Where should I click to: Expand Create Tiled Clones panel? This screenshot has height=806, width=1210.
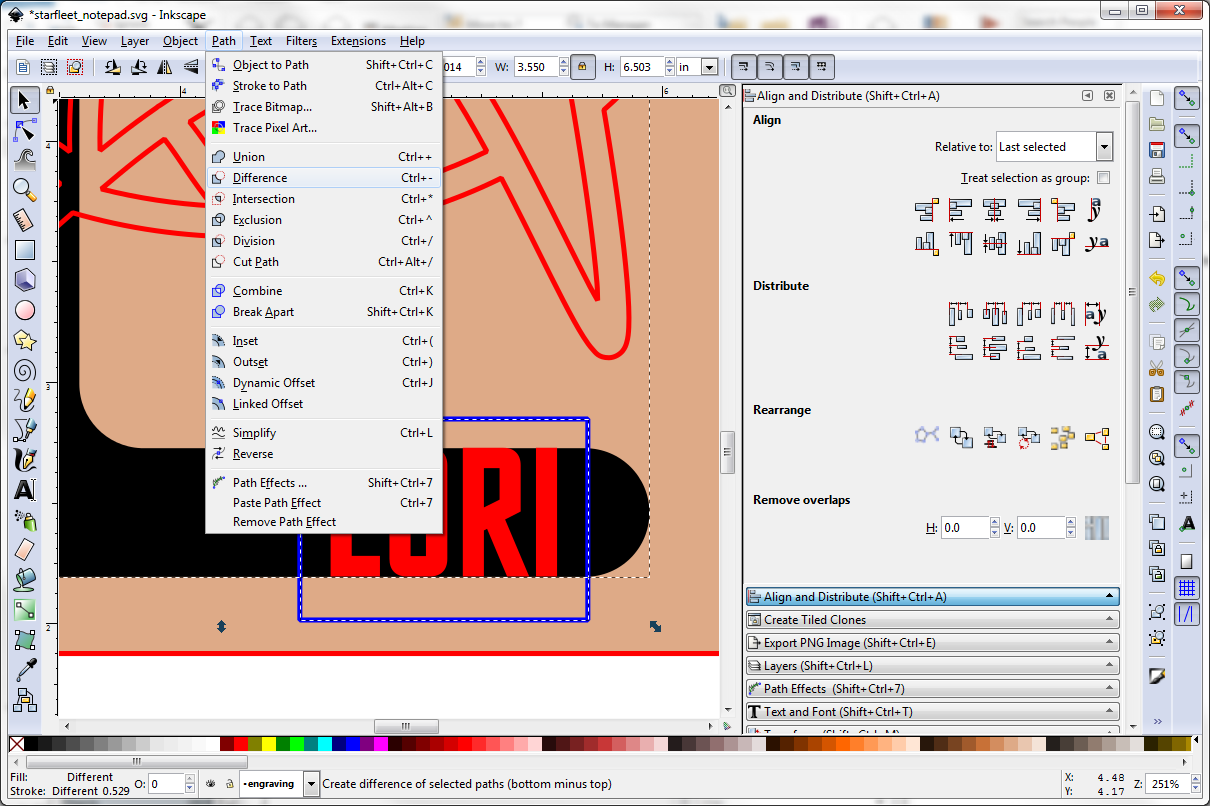pos(932,620)
